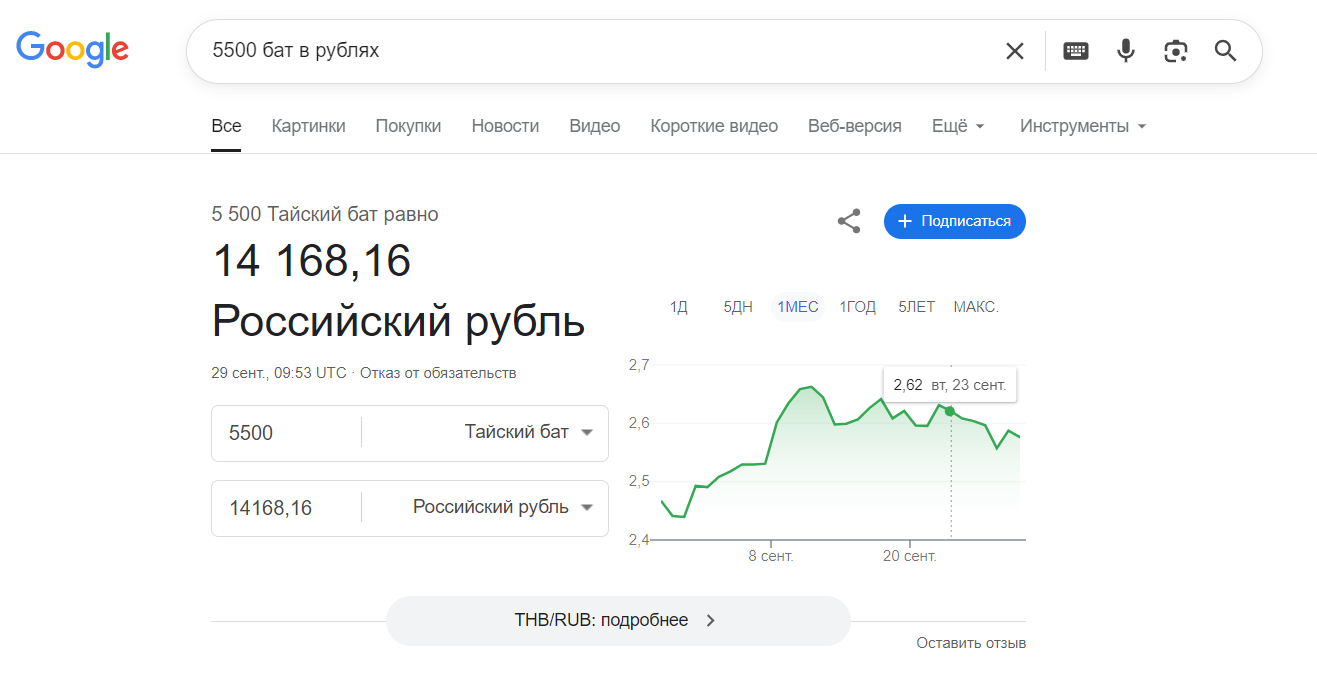Click the 5500 amount input field
1317x688 pixels.
286,433
